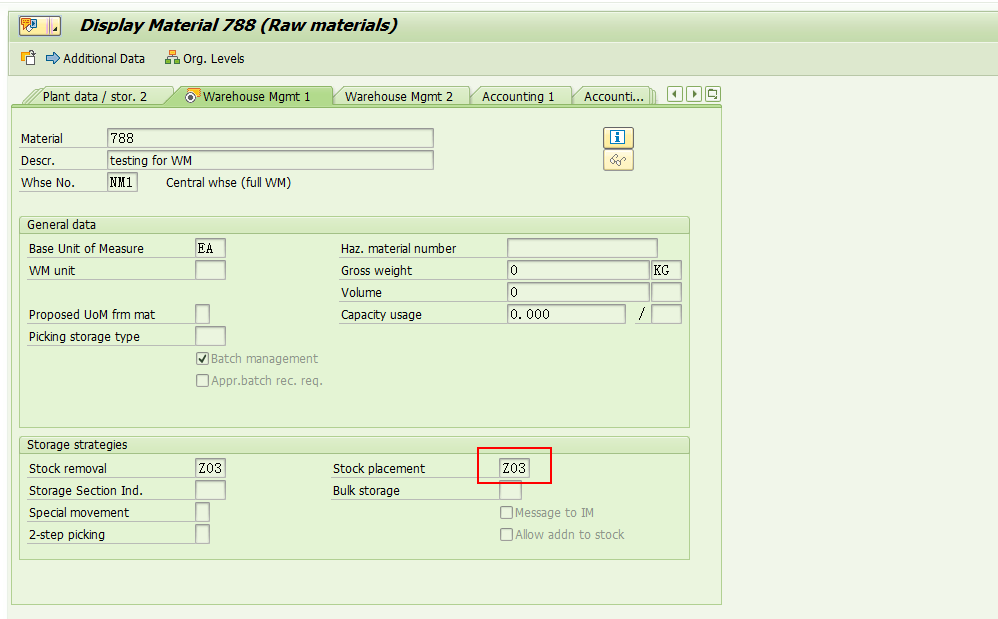Click the Stock removal Z03 field
Viewport: 998px width, 619px height.
[210, 467]
